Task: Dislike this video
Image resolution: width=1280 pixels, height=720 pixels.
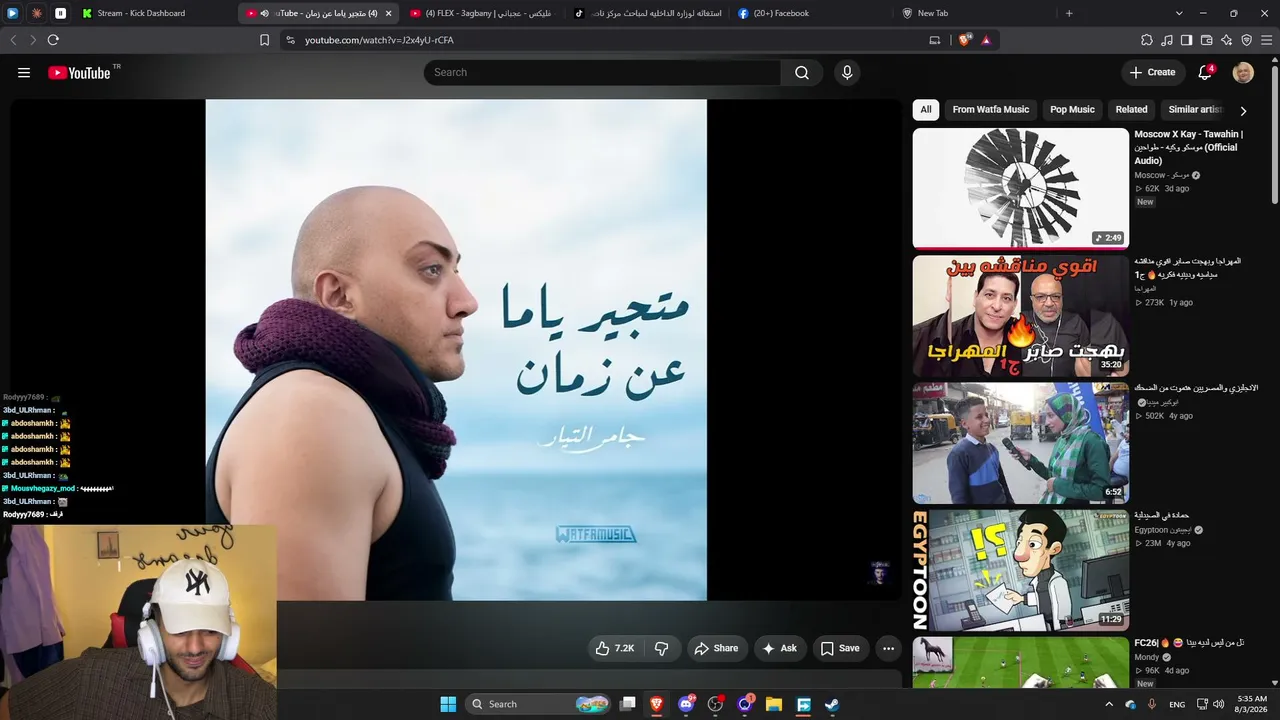Action: [662, 648]
